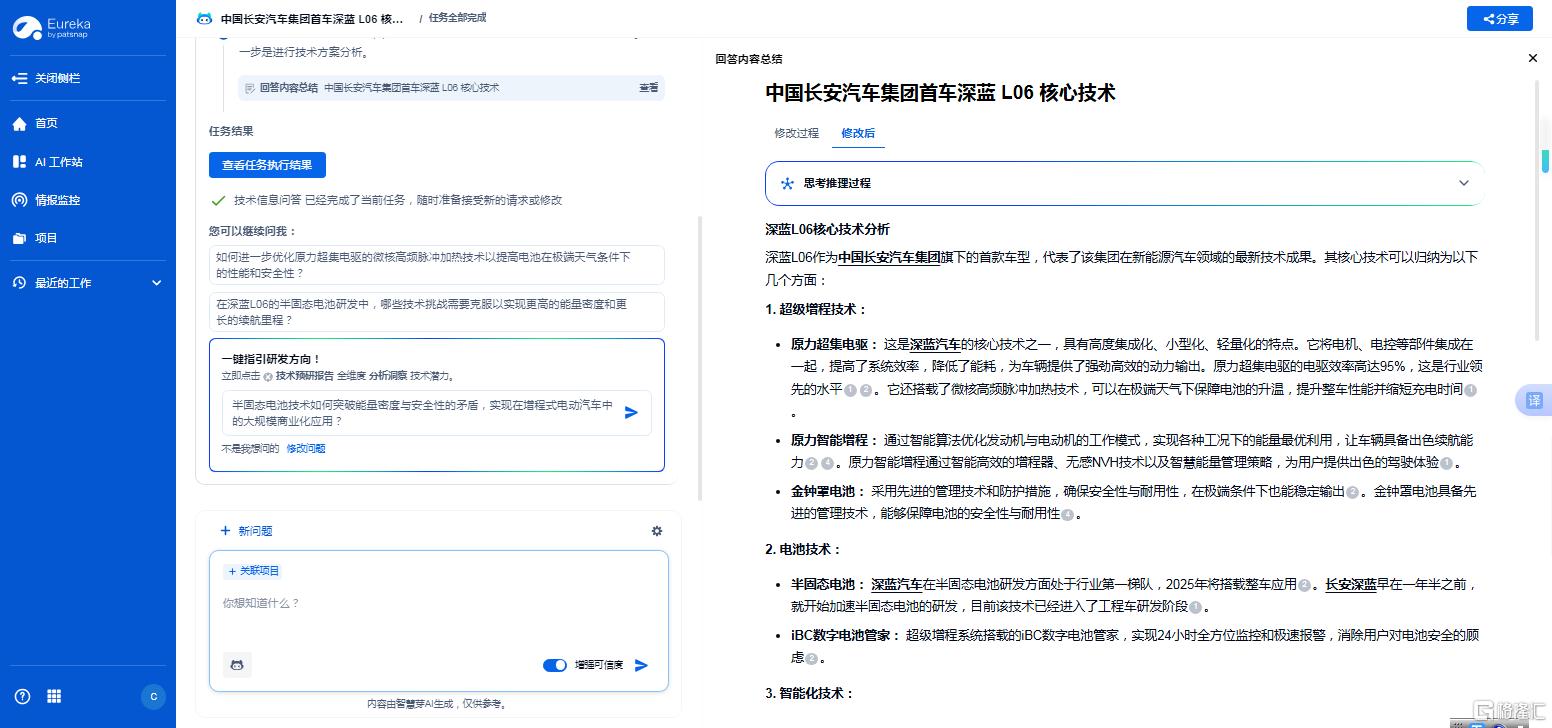Click 查看任务执行结果 button
The height and width of the screenshot is (728, 1552).
tap(267, 165)
